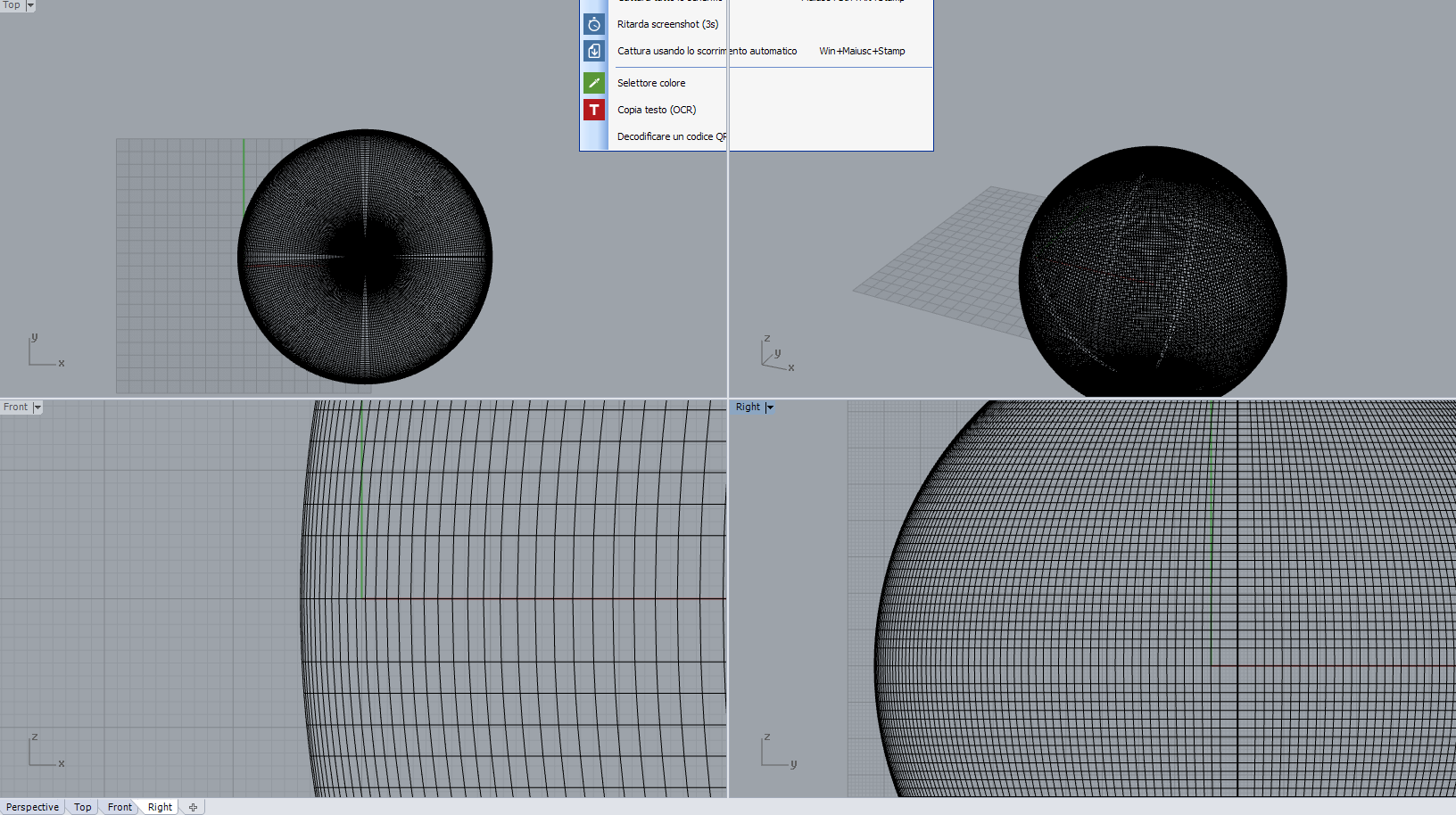Switch to the Top viewport tab
This screenshot has width=1456, height=815.
click(x=82, y=807)
